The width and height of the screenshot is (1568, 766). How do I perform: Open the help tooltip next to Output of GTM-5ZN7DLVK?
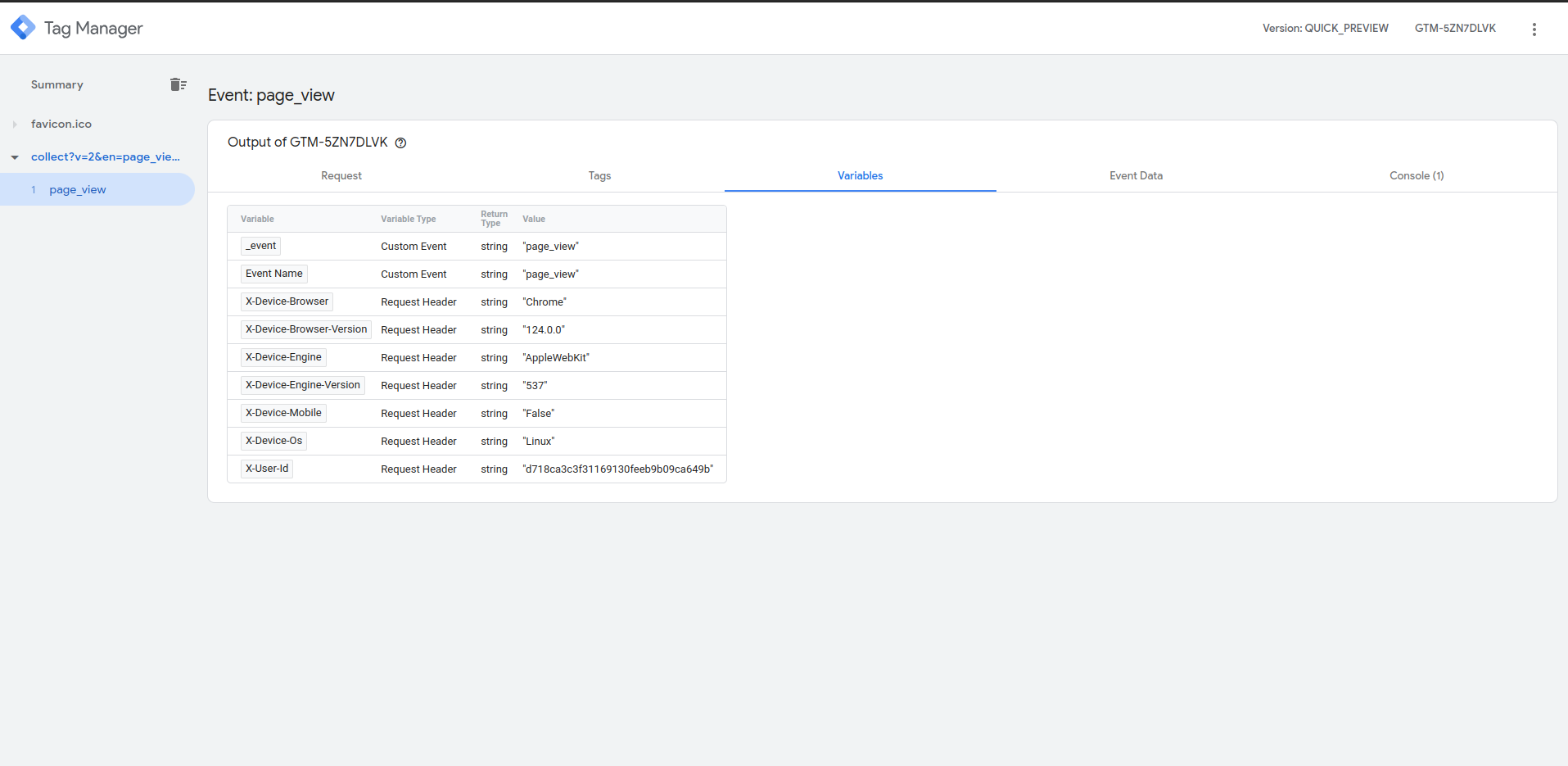tap(400, 143)
